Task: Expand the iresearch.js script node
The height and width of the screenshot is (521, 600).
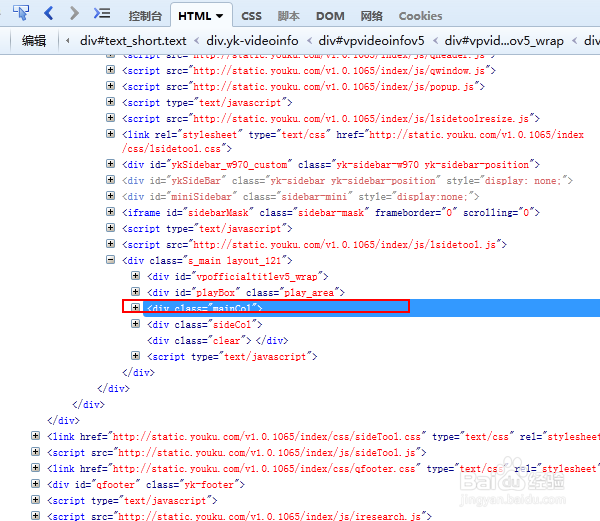Action: tap(36, 516)
